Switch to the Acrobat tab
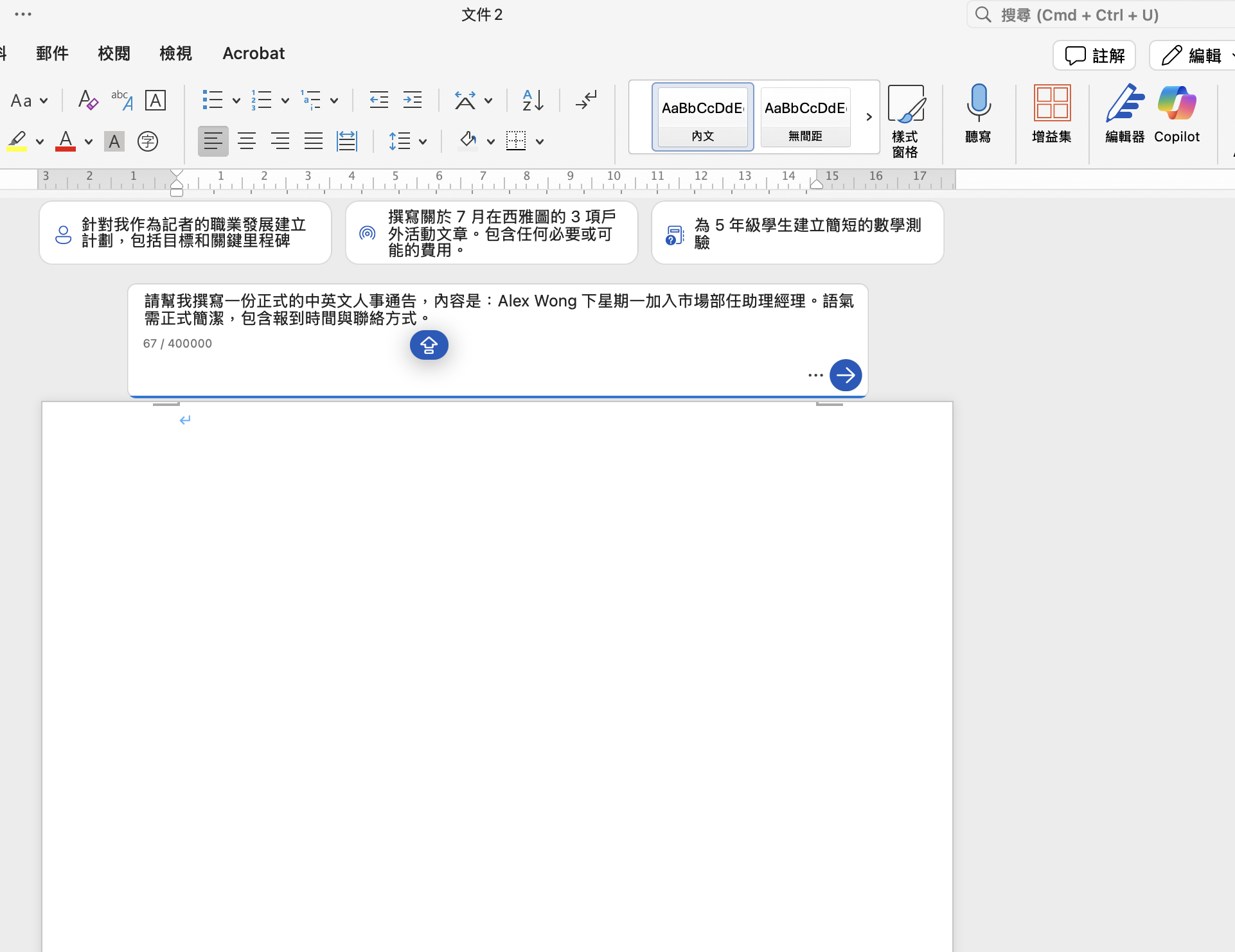This screenshot has width=1235, height=952. (x=253, y=53)
